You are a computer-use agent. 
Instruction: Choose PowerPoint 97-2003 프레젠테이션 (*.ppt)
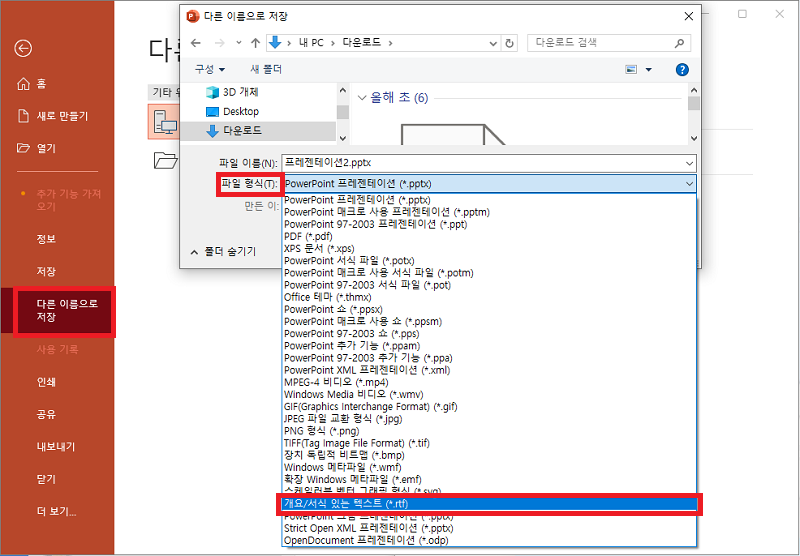[x=376, y=224]
